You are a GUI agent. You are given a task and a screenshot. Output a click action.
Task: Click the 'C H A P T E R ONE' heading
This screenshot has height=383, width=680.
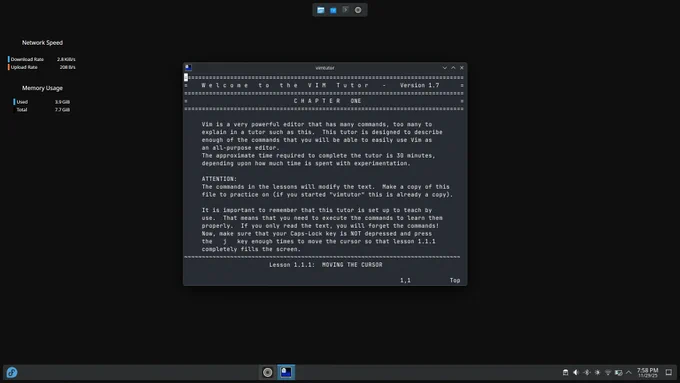pos(327,101)
